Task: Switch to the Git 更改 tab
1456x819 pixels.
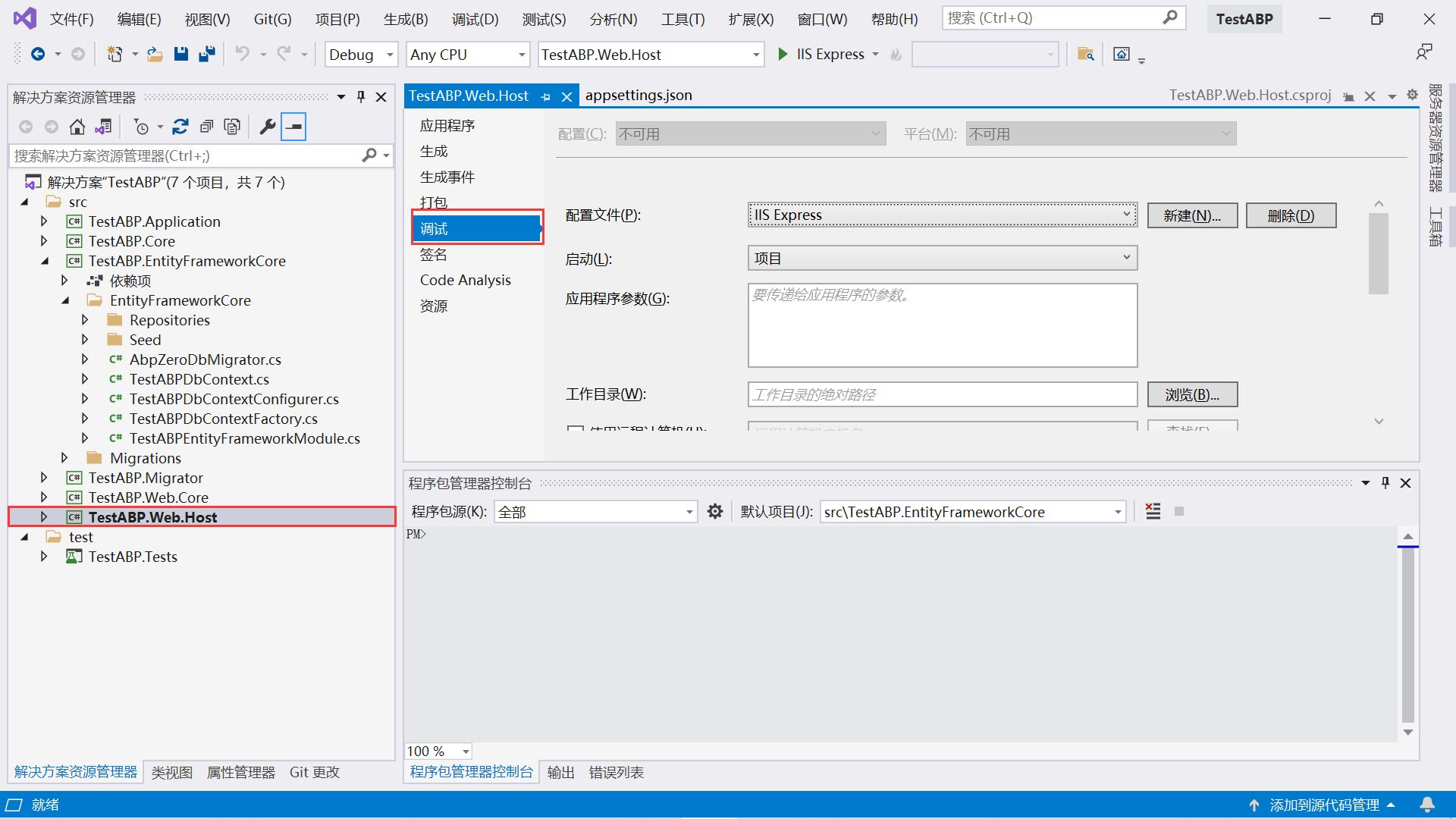Action: coord(314,772)
